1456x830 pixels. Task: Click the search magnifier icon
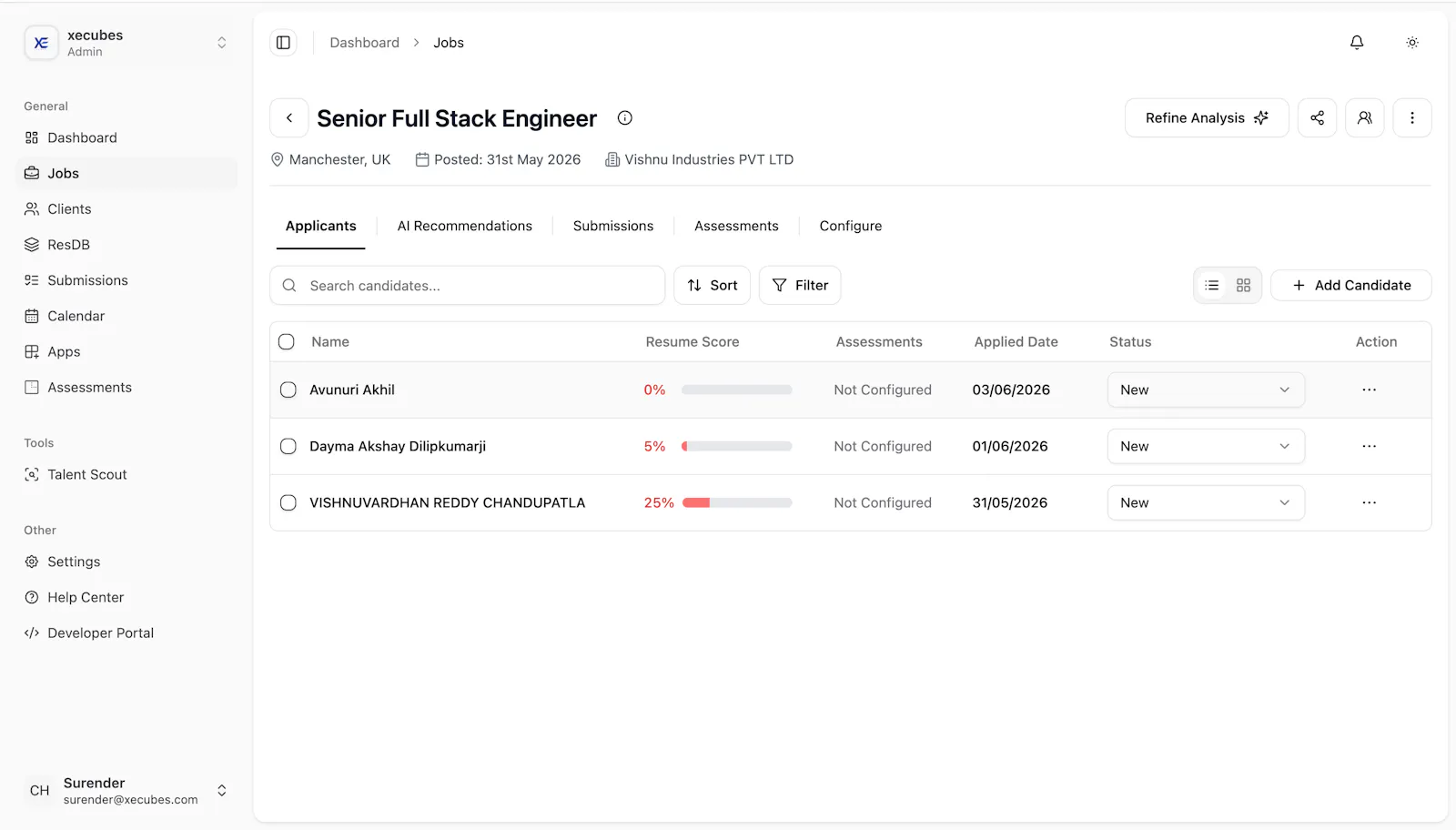pos(289,286)
